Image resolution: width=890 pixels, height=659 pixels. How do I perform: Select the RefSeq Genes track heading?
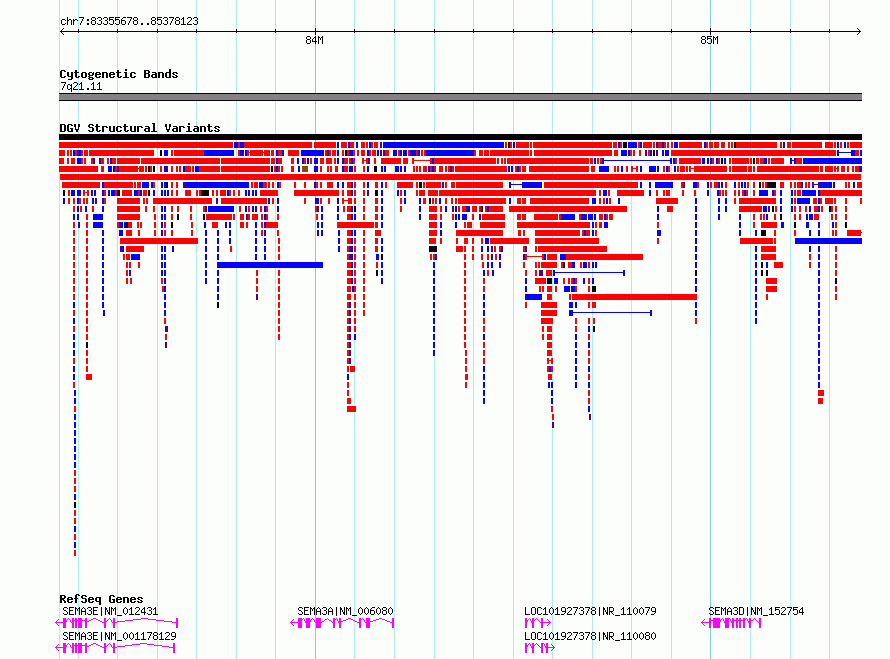click(101, 599)
